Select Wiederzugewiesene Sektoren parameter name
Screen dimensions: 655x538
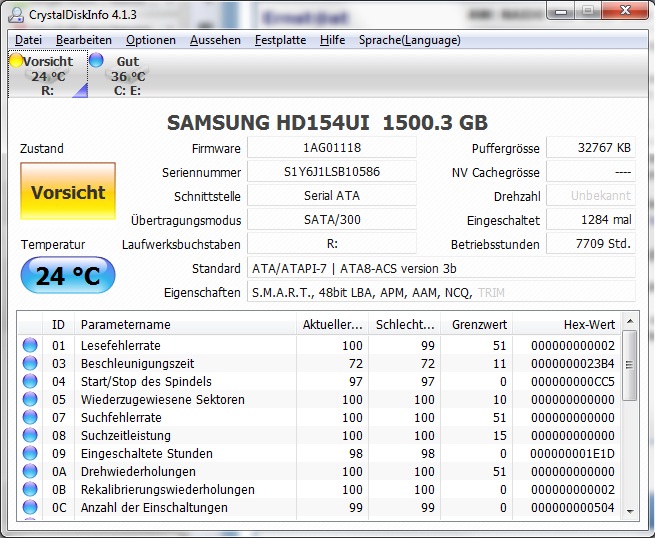162,399
